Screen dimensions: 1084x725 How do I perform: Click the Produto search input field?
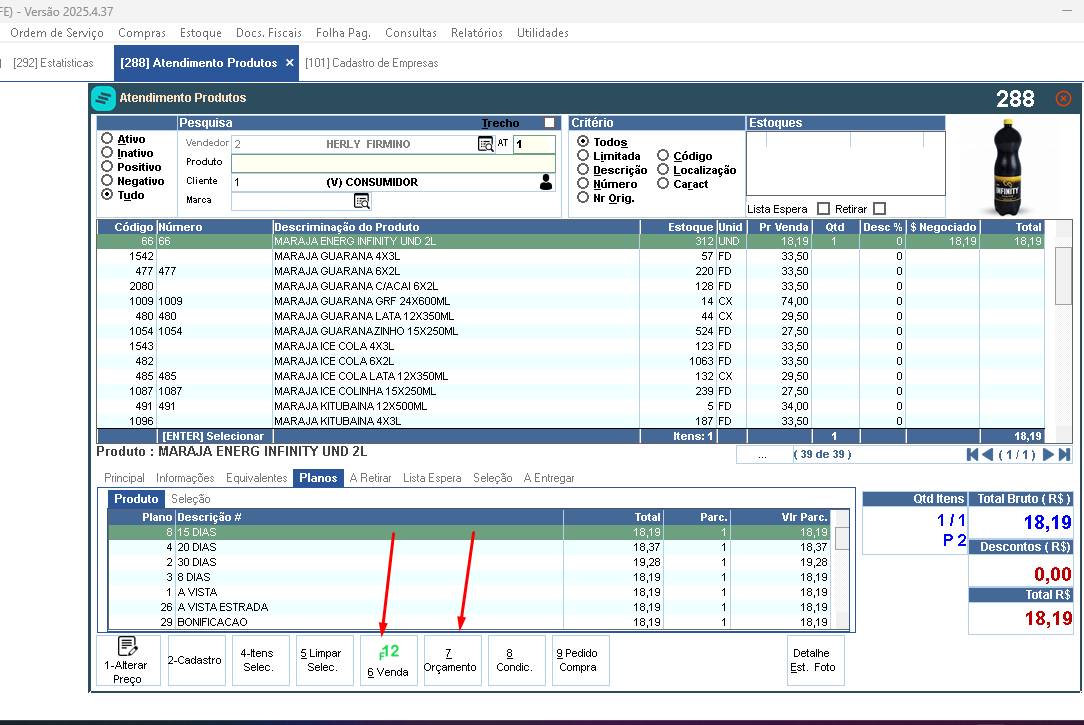pyautogui.click(x=393, y=163)
